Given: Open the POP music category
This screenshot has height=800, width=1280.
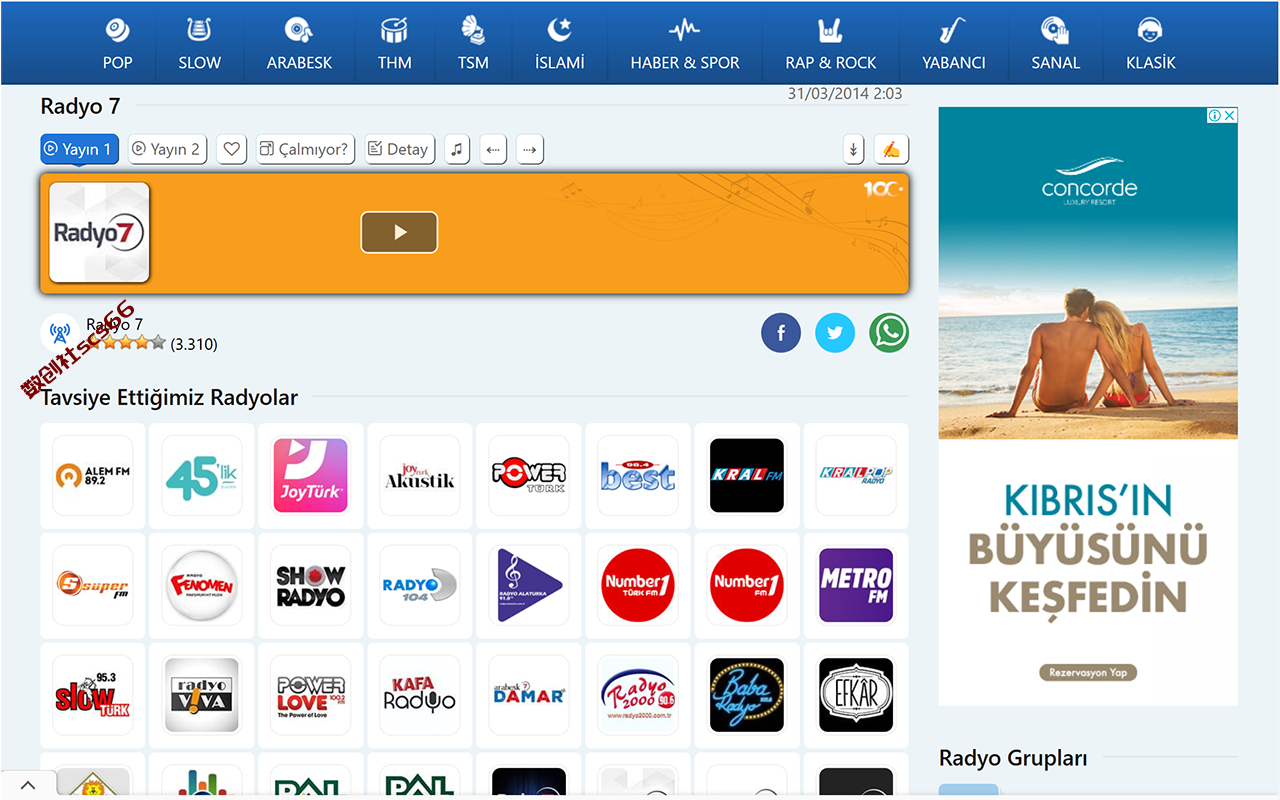Looking at the screenshot, I should click(x=118, y=43).
